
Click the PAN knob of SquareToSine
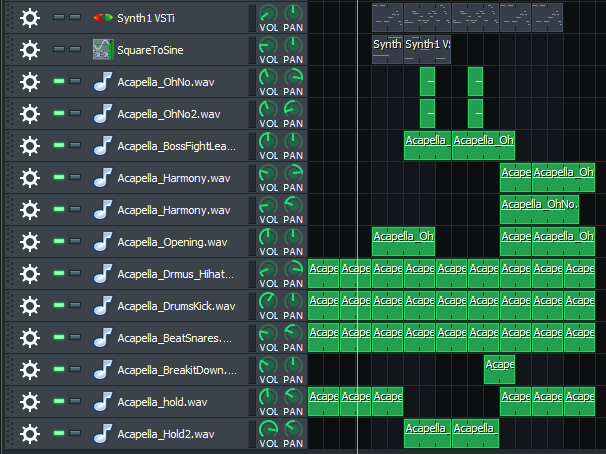pyautogui.click(x=293, y=46)
